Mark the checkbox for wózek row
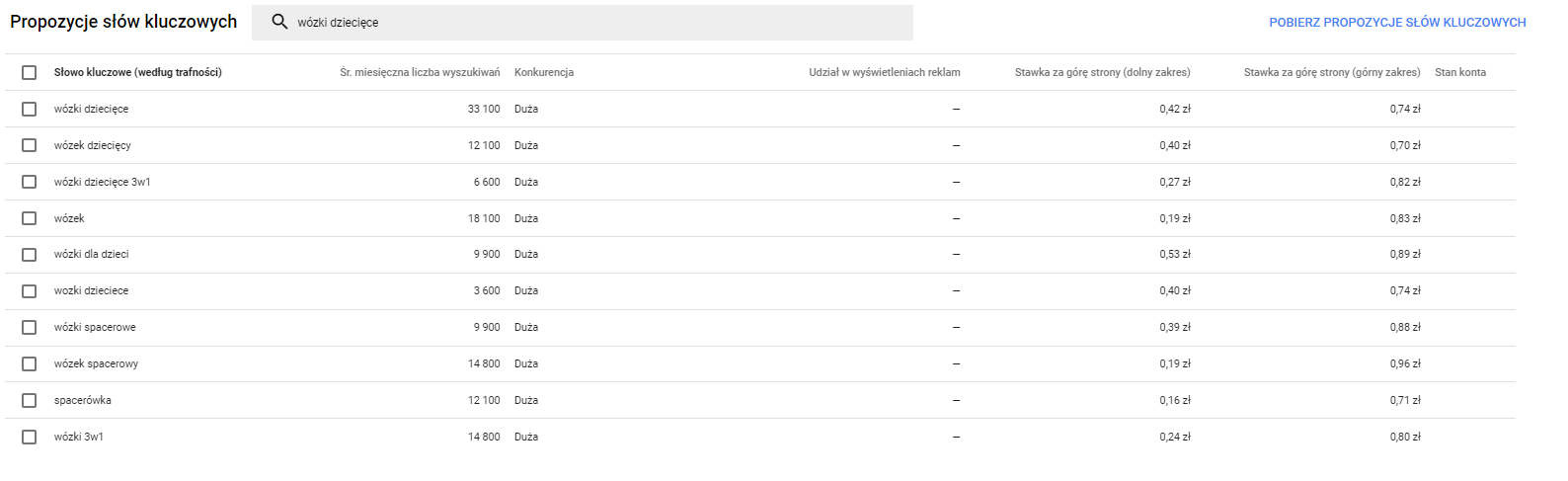The image size is (1568, 481). tap(30, 218)
